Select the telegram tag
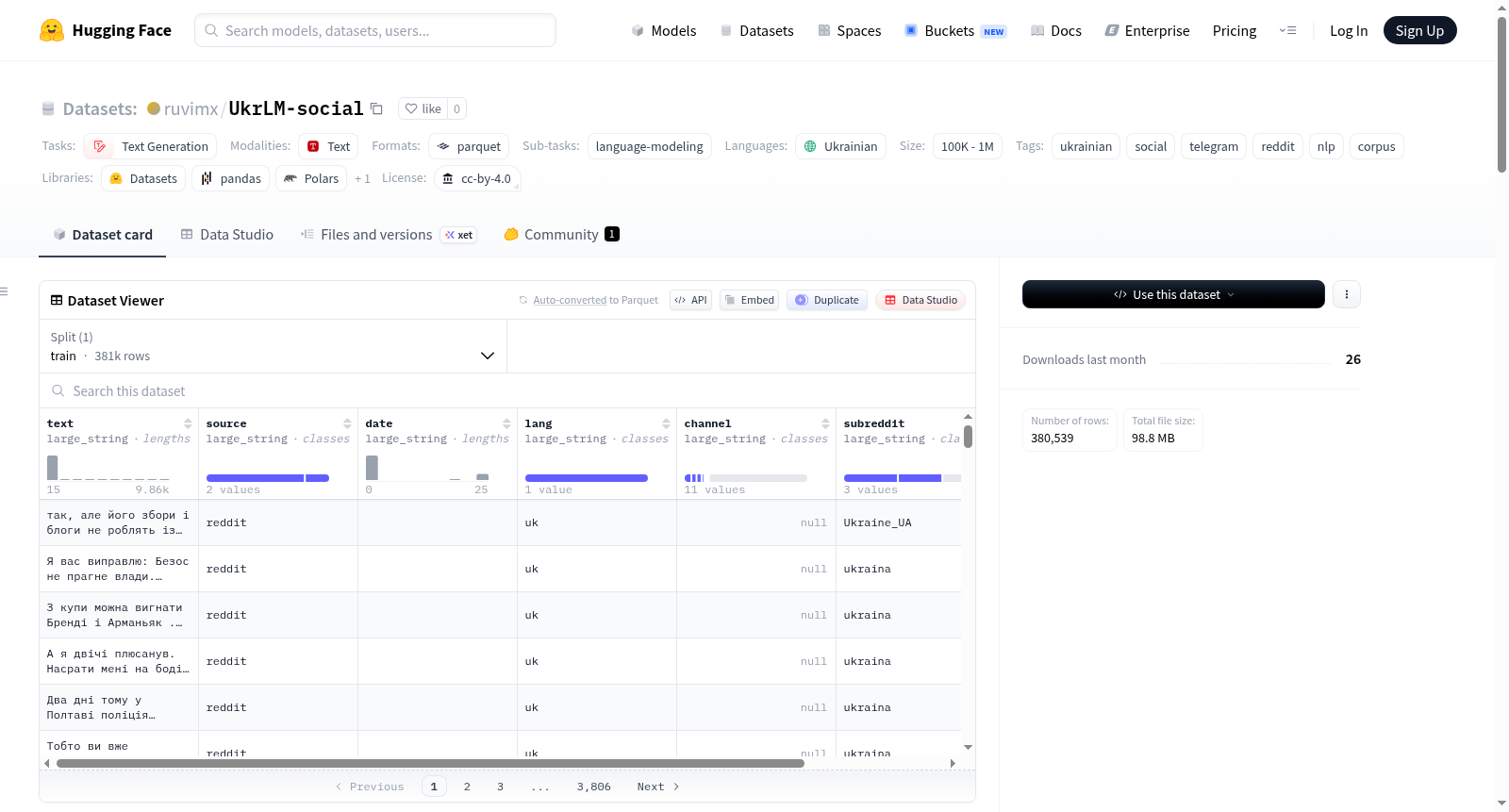Image resolution: width=1509 pixels, height=812 pixels. click(x=1214, y=146)
